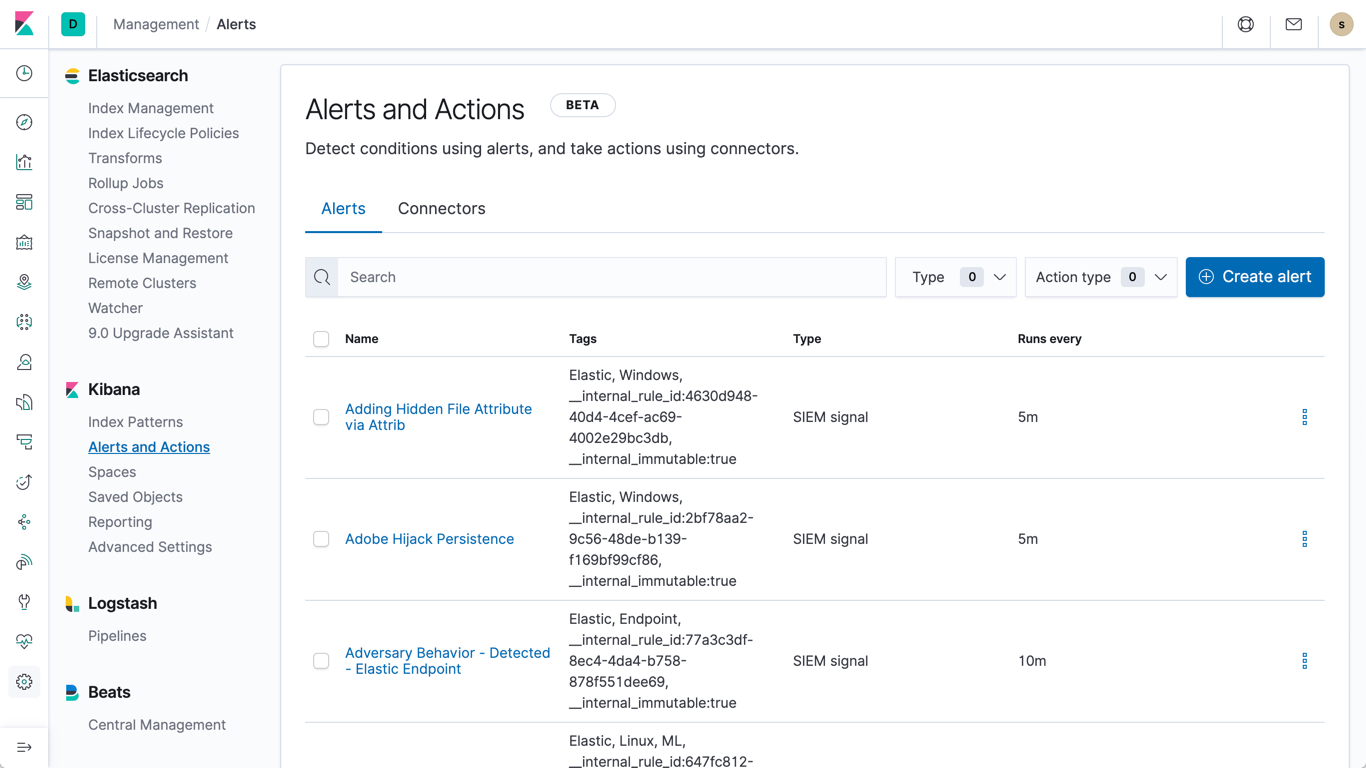Check the Adobe Hijack Persistence row
This screenshot has width=1366, height=768.
point(321,539)
